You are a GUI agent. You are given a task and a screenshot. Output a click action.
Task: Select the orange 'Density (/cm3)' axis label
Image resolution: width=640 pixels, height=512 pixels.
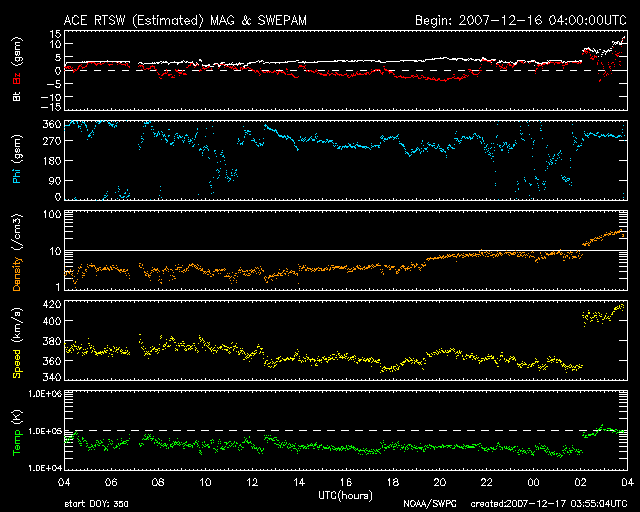tap(16, 252)
